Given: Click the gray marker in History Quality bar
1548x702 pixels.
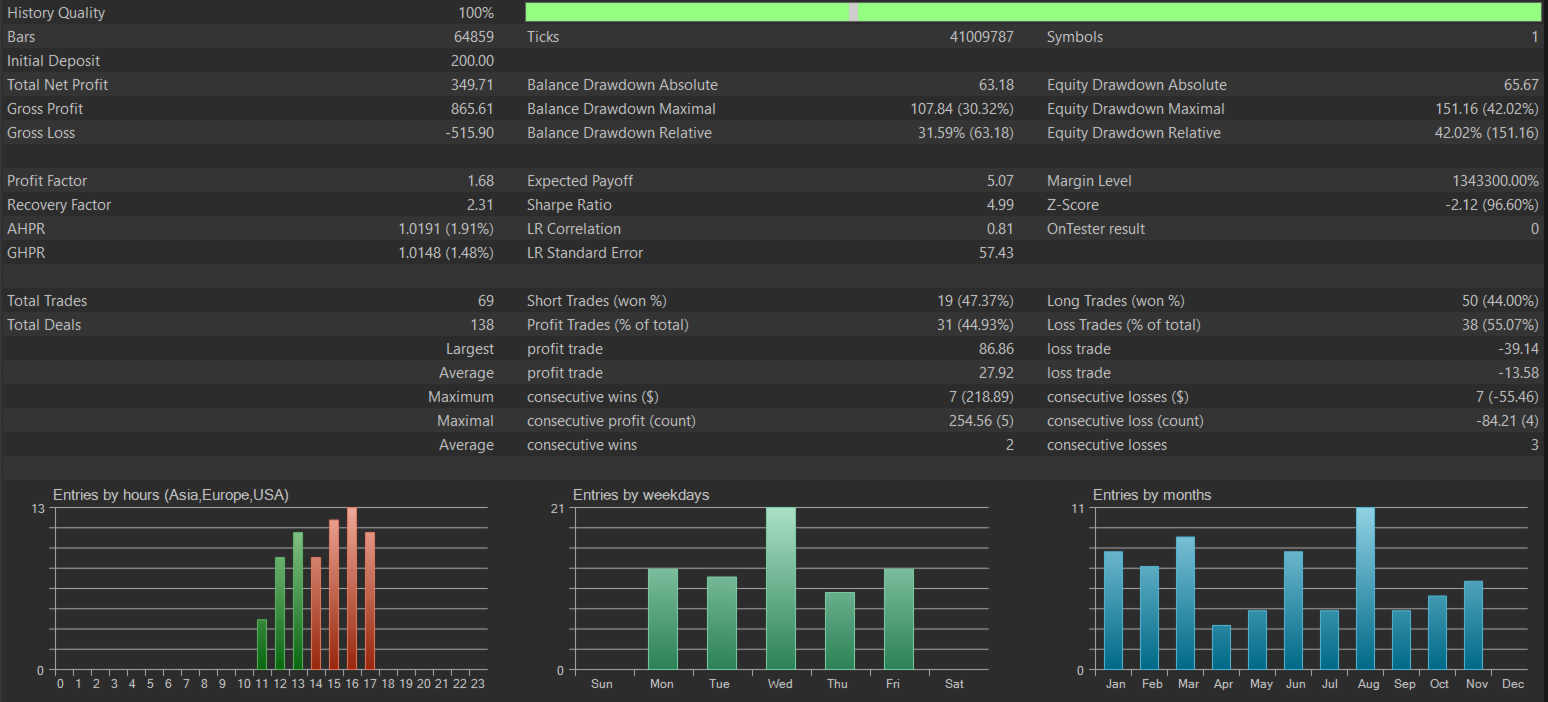Looking at the screenshot, I should [853, 12].
